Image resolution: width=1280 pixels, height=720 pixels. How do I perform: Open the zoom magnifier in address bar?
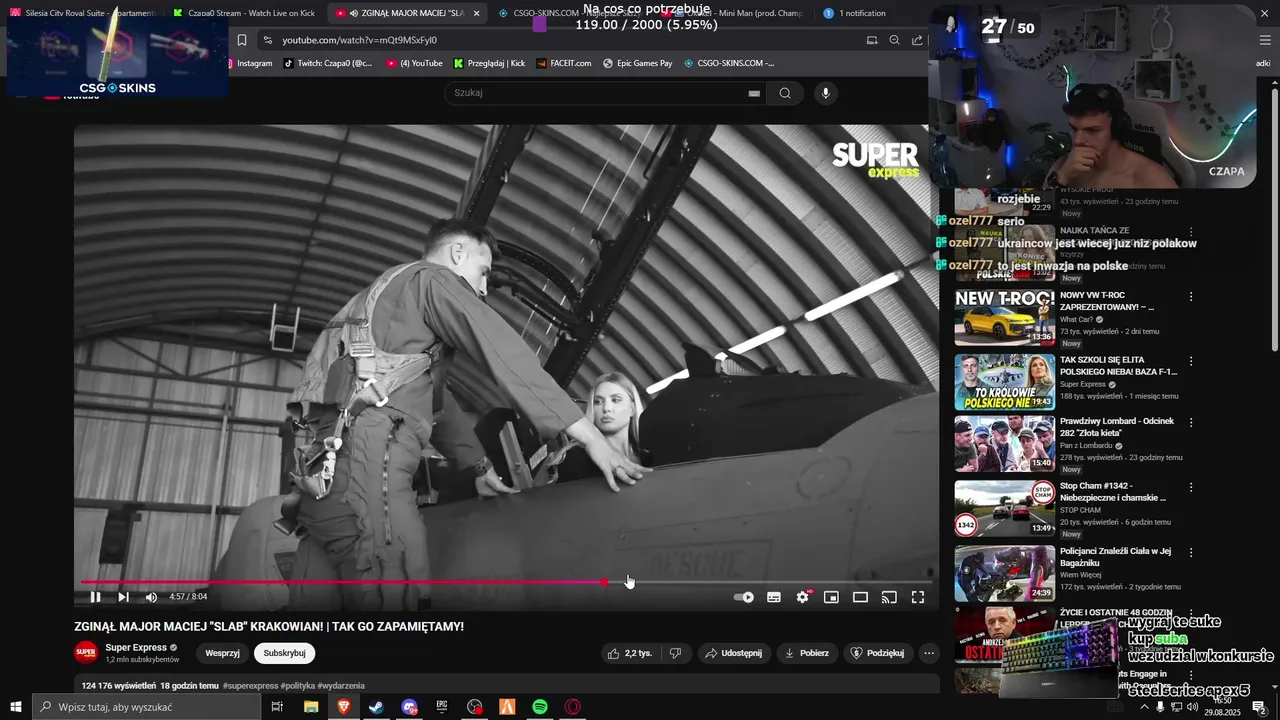[894, 40]
